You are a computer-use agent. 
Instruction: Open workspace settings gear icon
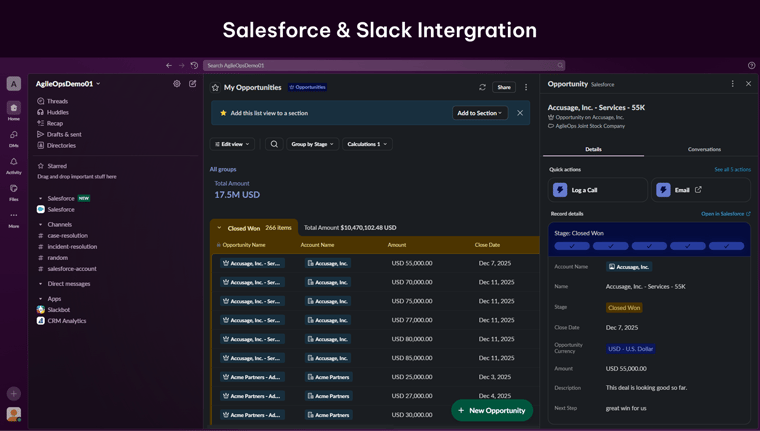click(177, 84)
